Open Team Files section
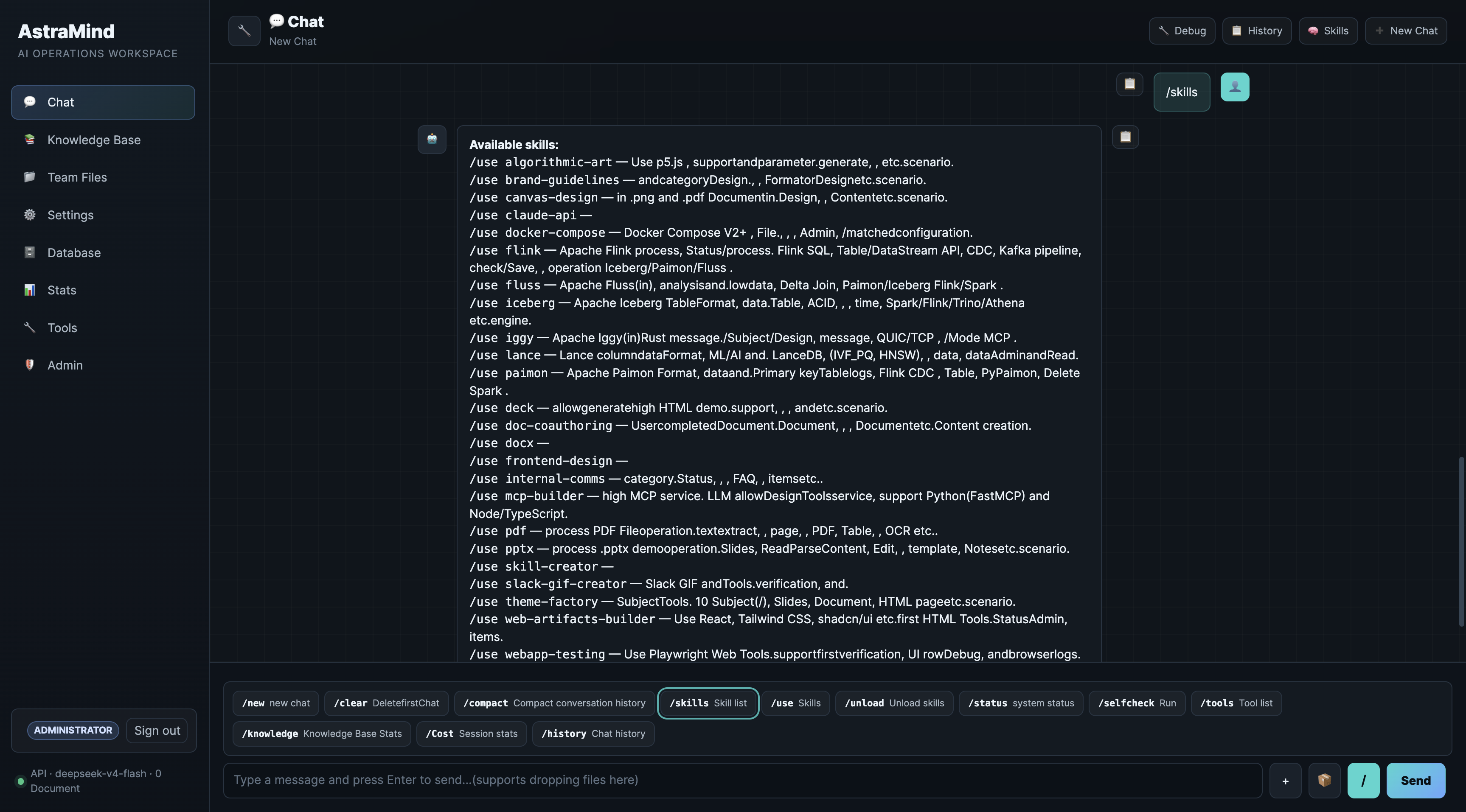Screen dimensions: 1466x812 103,177
